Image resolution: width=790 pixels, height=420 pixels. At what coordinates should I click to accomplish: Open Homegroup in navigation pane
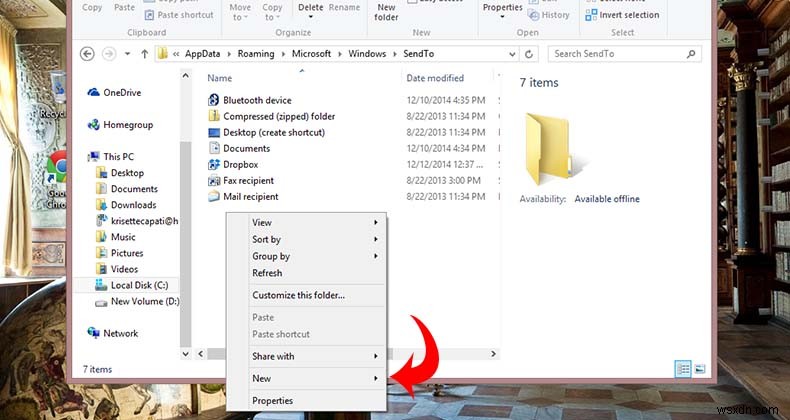tap(120, 125)
